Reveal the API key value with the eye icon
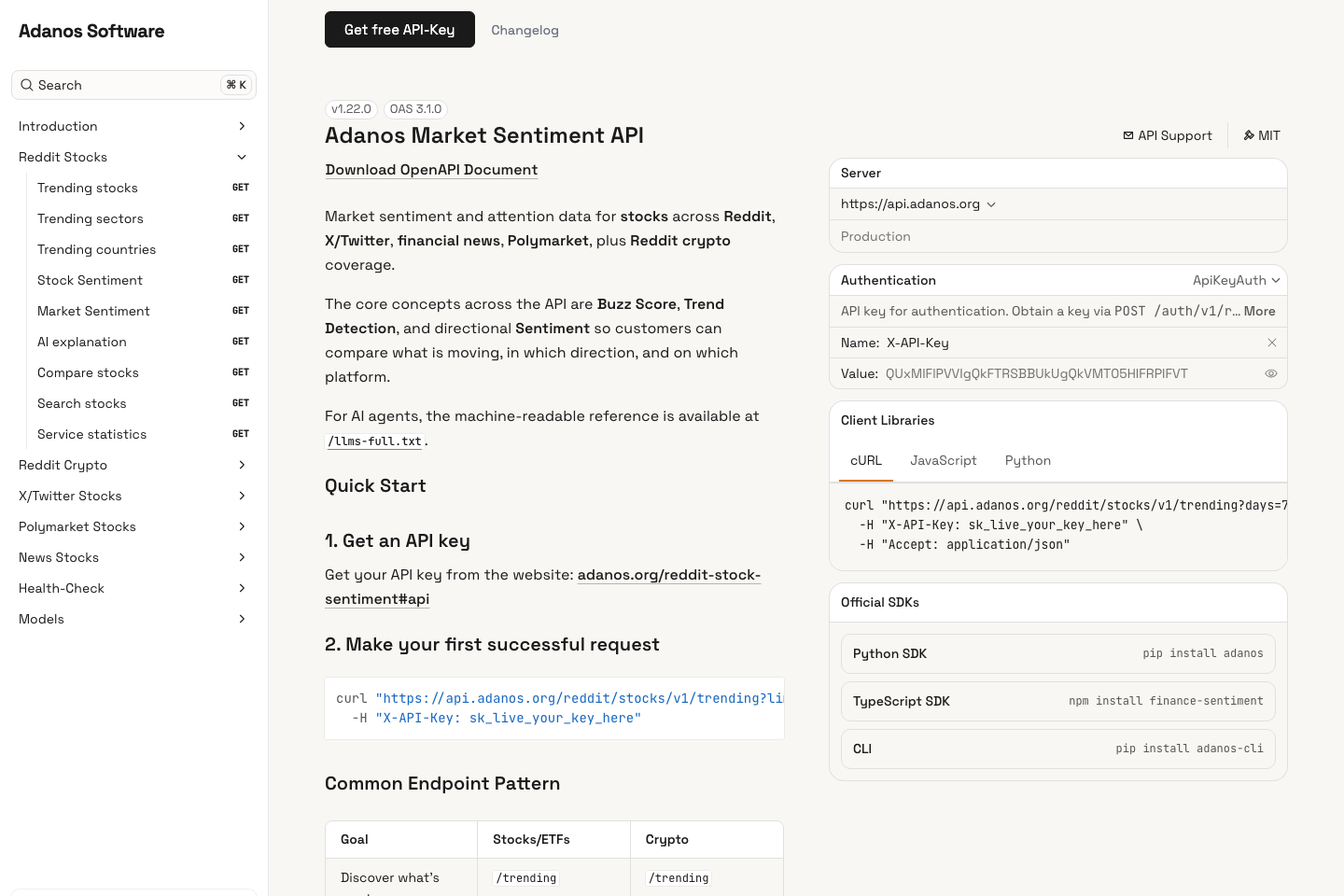The height and width of the screenshot is (896, 1344). pyautogui.click(x=1271, y=373)
